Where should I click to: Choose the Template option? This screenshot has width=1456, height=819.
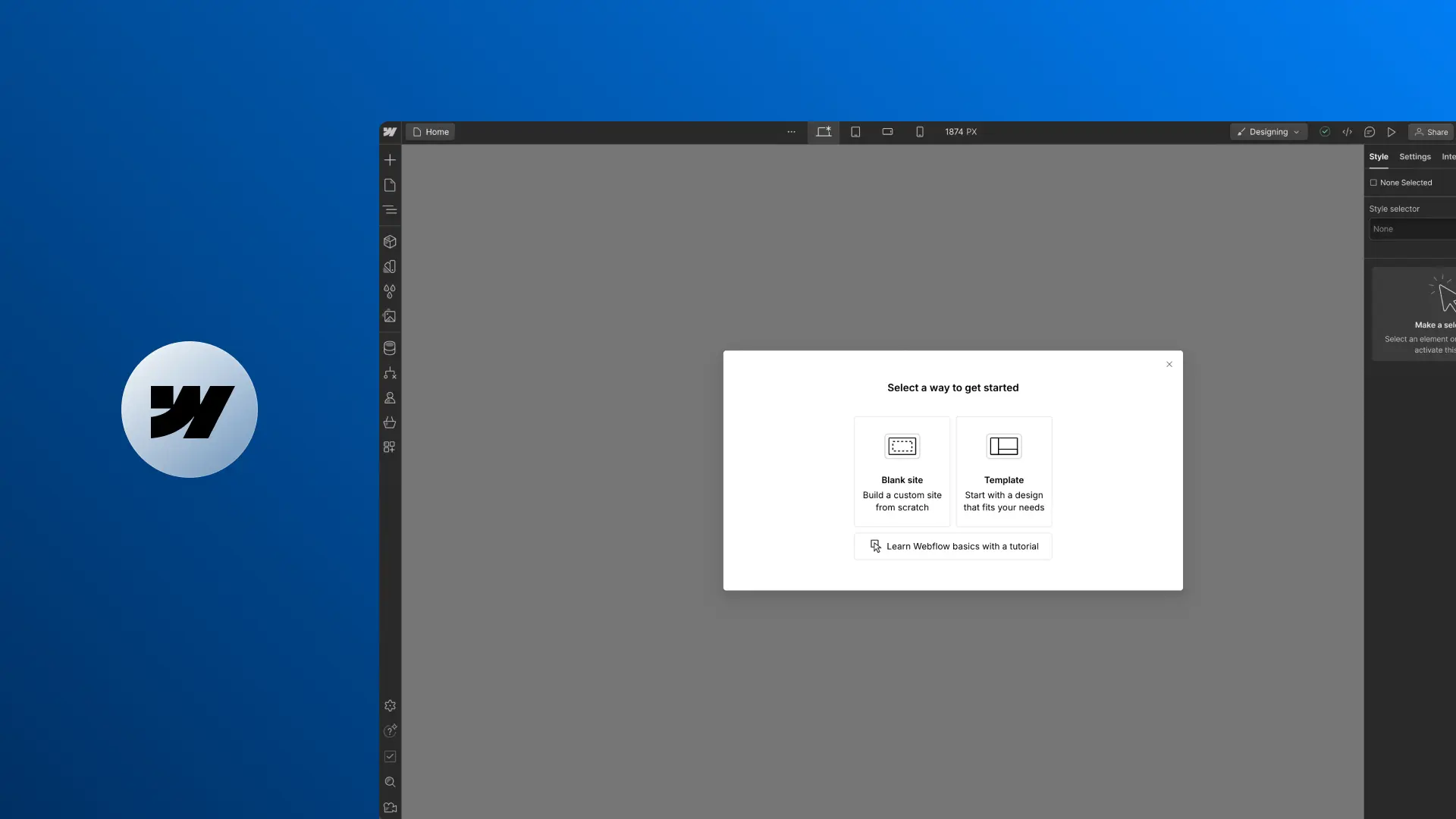point(1004,472)
